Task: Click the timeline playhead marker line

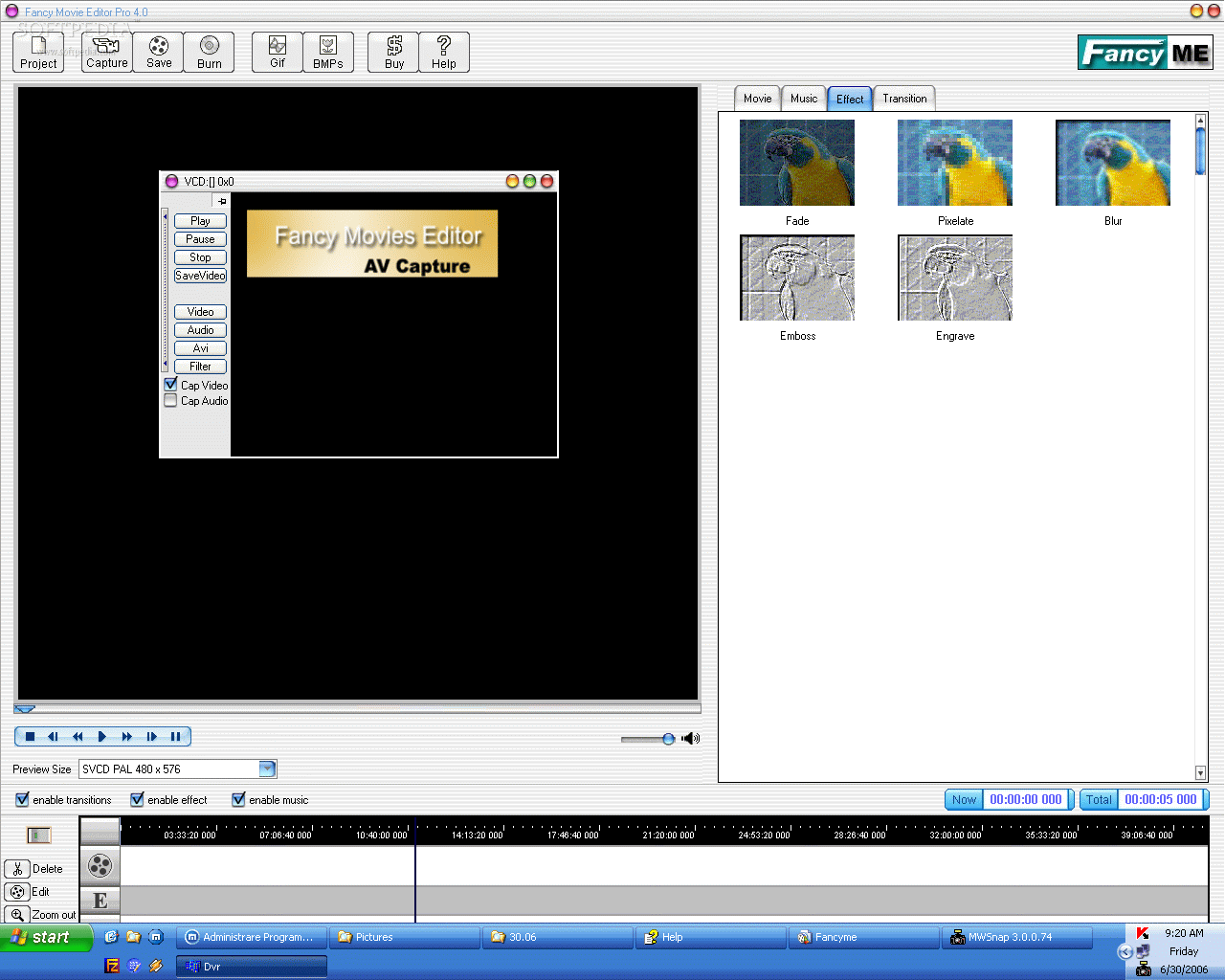Action: point(415,871)
